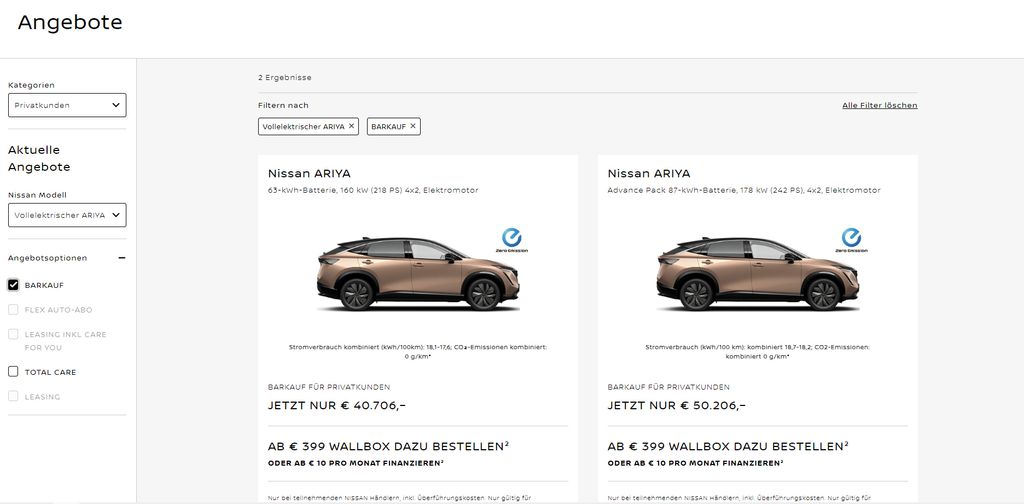1024x504 pixels.
Task: Click Wallbox offer under the € 50.206 price
Action: point(728,447)
